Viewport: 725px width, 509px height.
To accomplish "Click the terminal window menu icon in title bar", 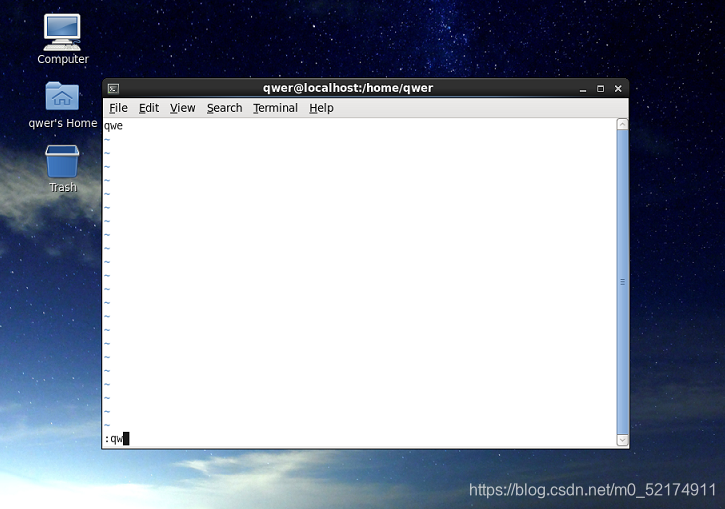I will 113,88.
